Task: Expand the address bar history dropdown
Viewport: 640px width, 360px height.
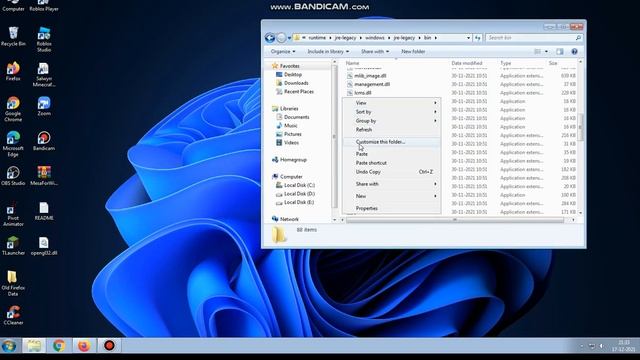Action: pyautogui.click(x=469, y=38)
